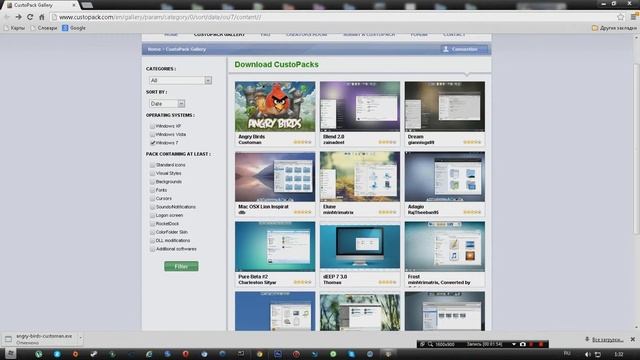Open the Categories dropdown showing All
Screen dimensions: 640x360
pyautogui.click(x=180, y=80)
